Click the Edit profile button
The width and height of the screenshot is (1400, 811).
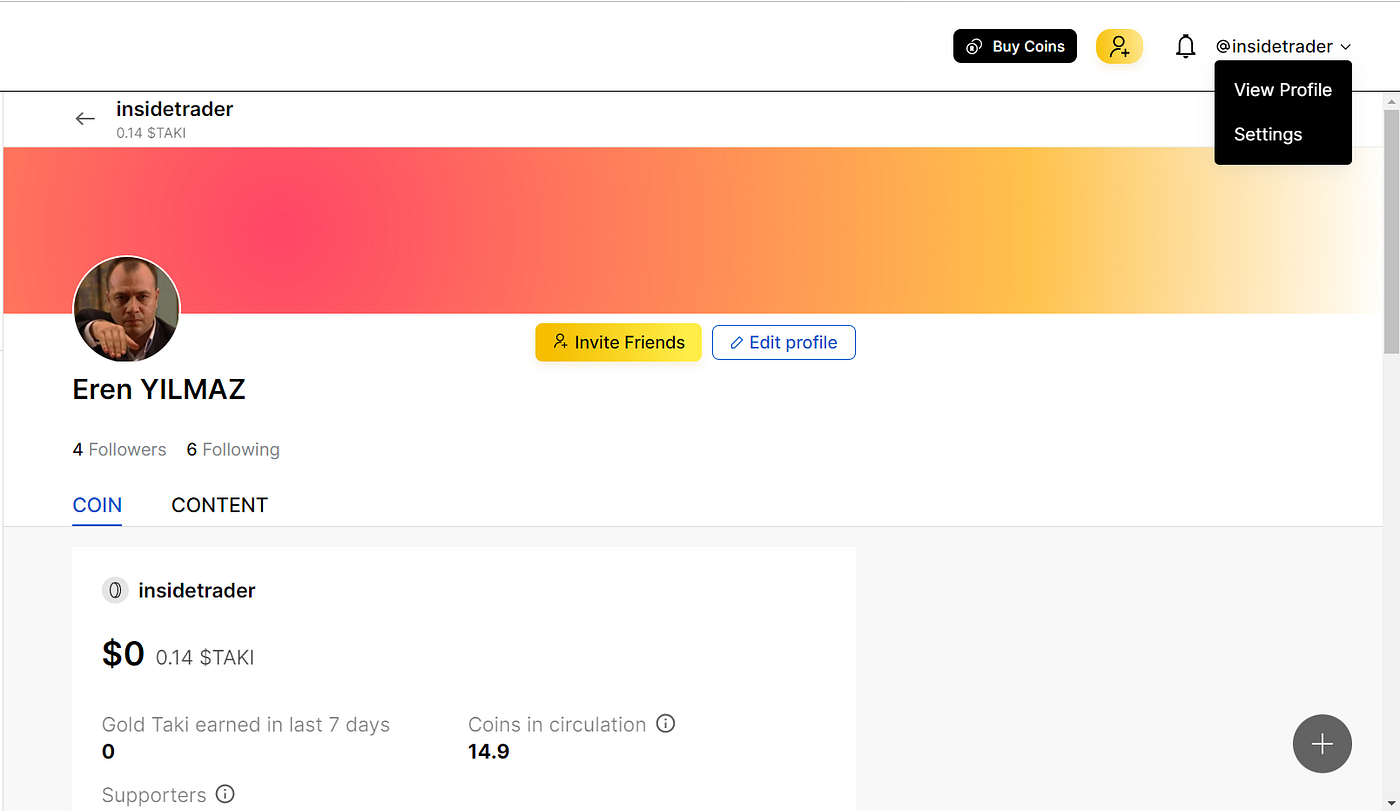coord(783,342)
